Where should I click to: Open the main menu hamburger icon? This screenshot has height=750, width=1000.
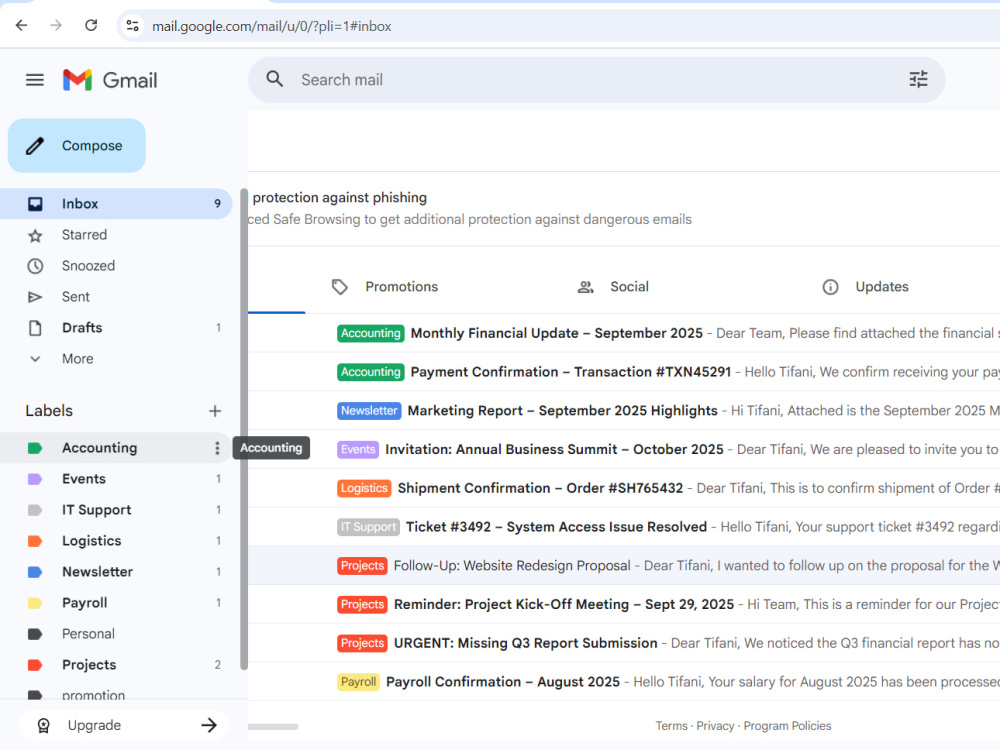coord(34,80)
